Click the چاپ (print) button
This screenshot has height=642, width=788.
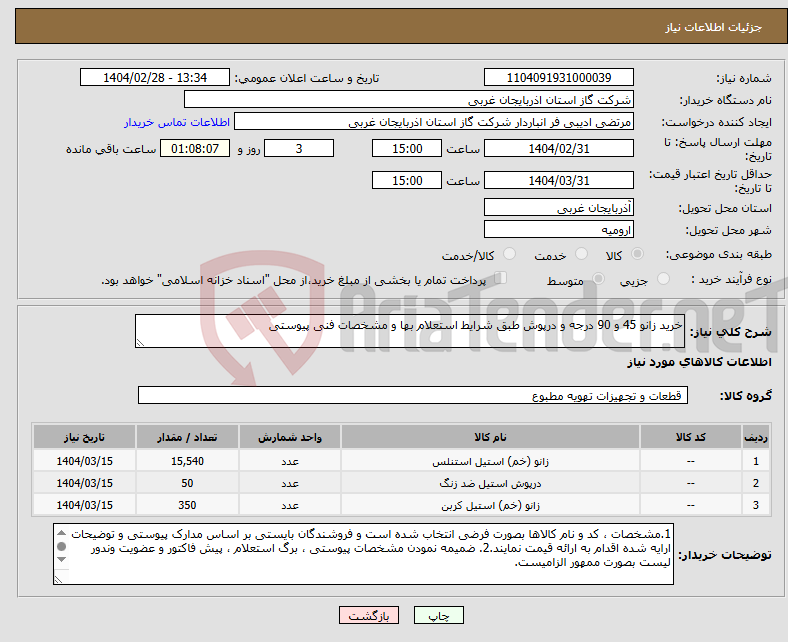(438, 615)
